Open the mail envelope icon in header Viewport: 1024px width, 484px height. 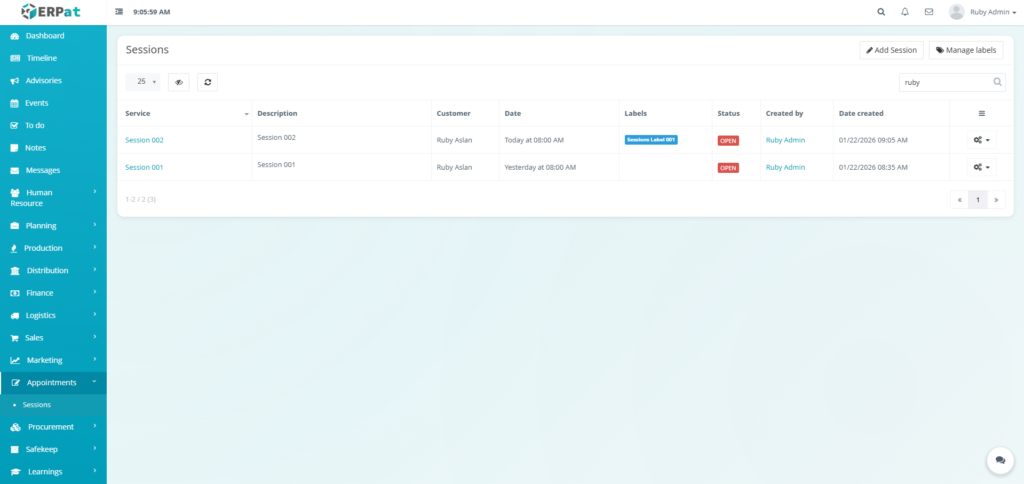click(929, 12)
